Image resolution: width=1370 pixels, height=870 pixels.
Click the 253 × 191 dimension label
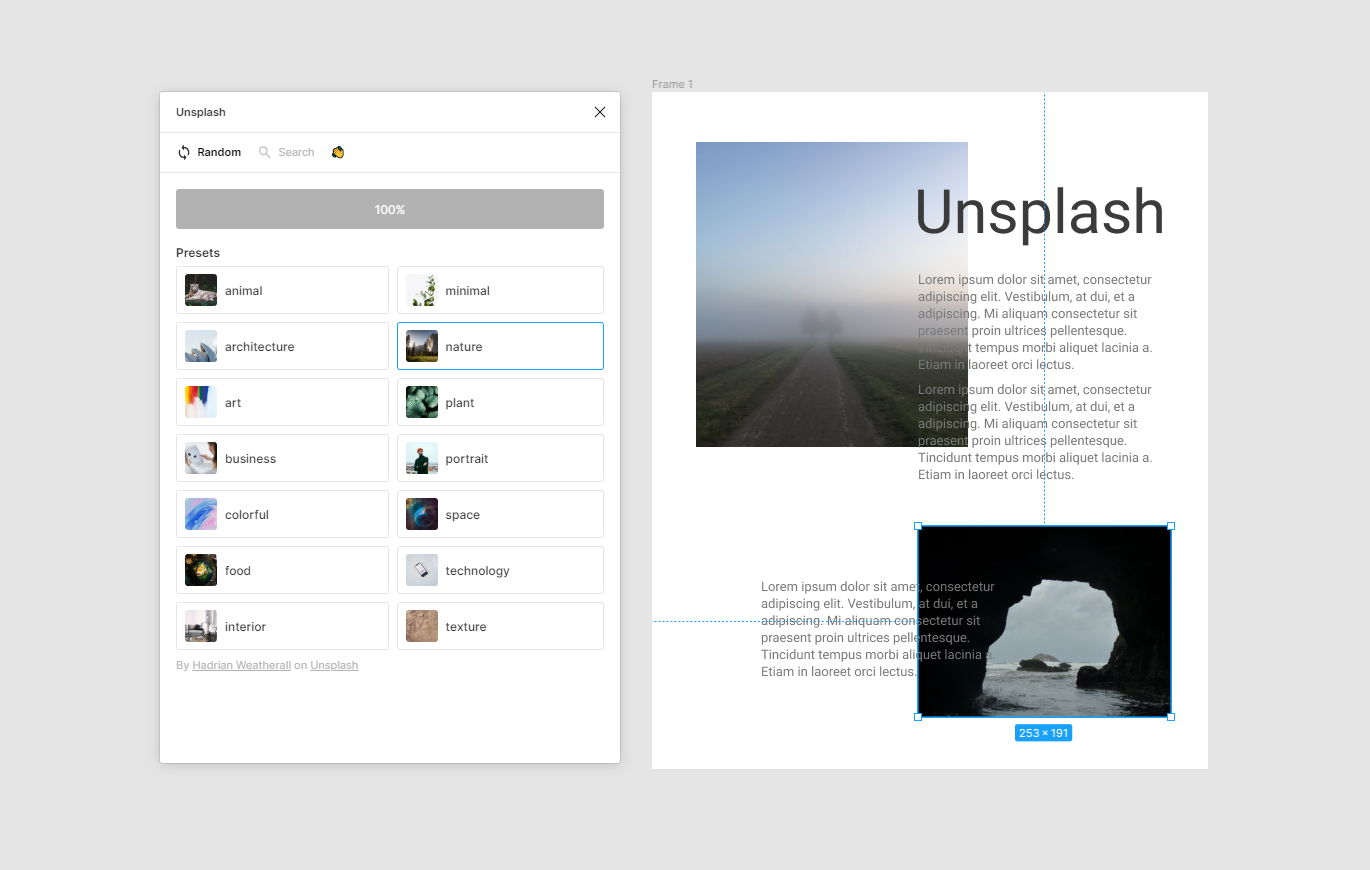[x=1044, y=733]
